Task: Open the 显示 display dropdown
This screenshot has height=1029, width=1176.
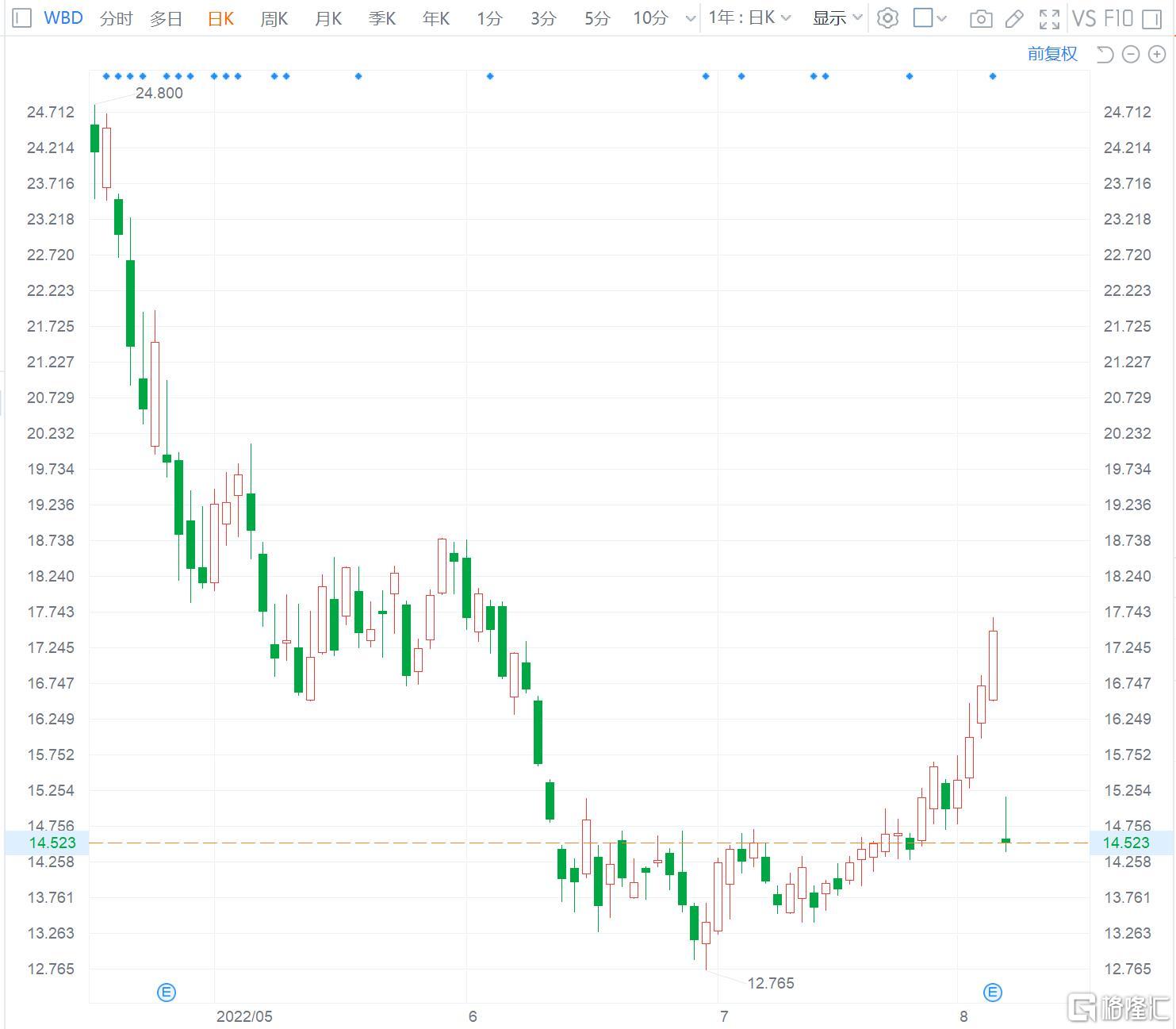Action: pyautogui.click(x=837, y=17)
